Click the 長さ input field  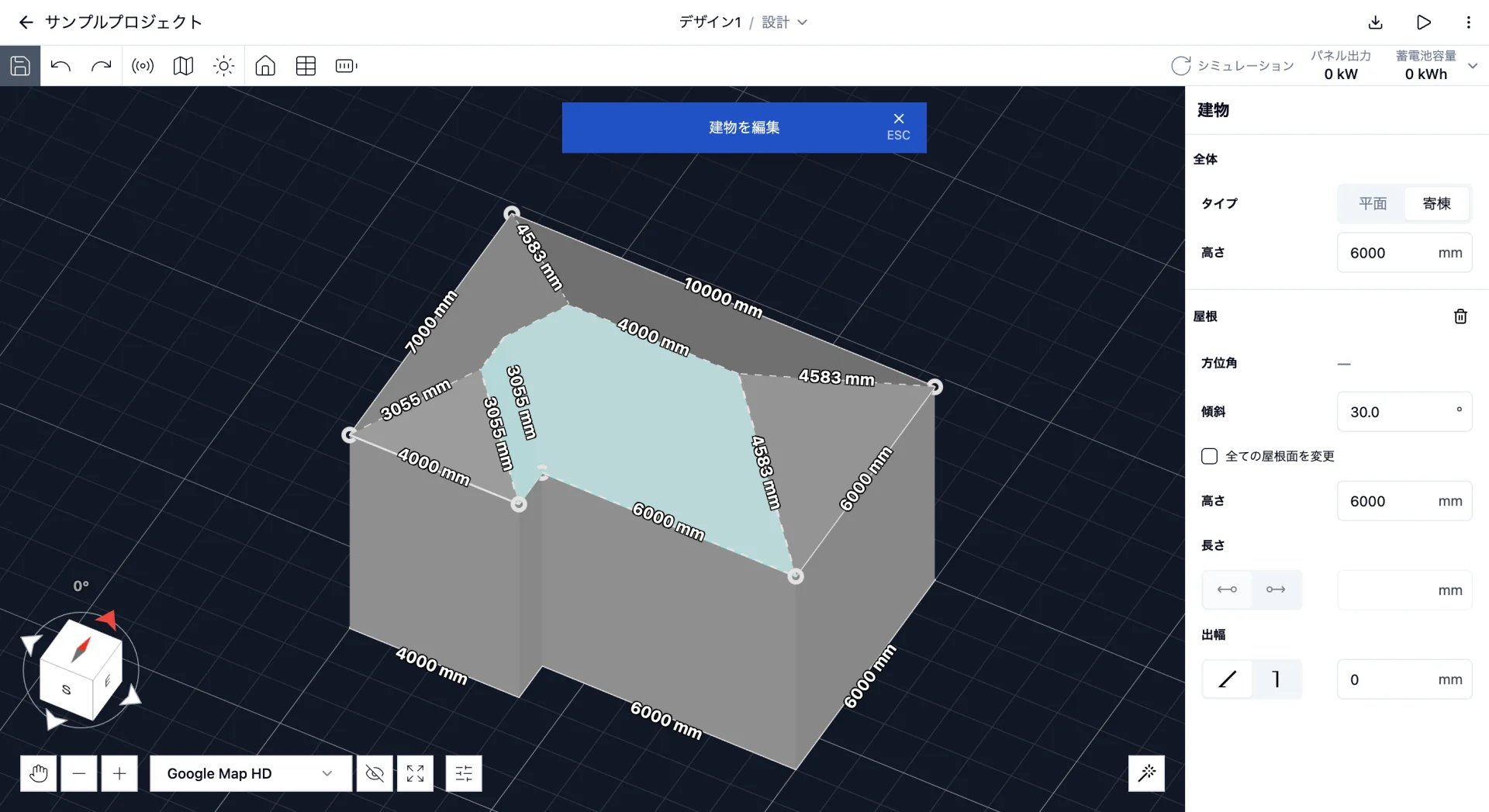(x=1404, y=590)
